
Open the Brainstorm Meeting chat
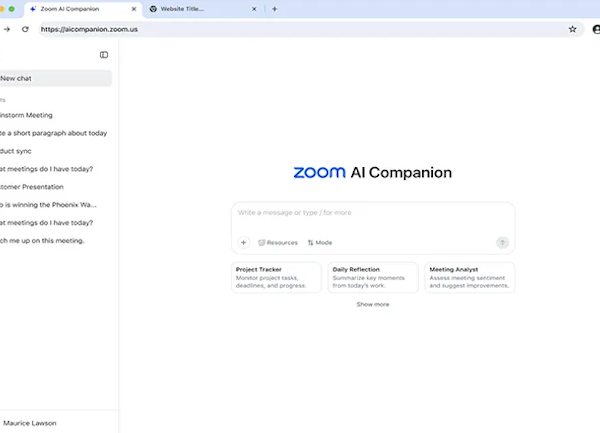(26, 115)
